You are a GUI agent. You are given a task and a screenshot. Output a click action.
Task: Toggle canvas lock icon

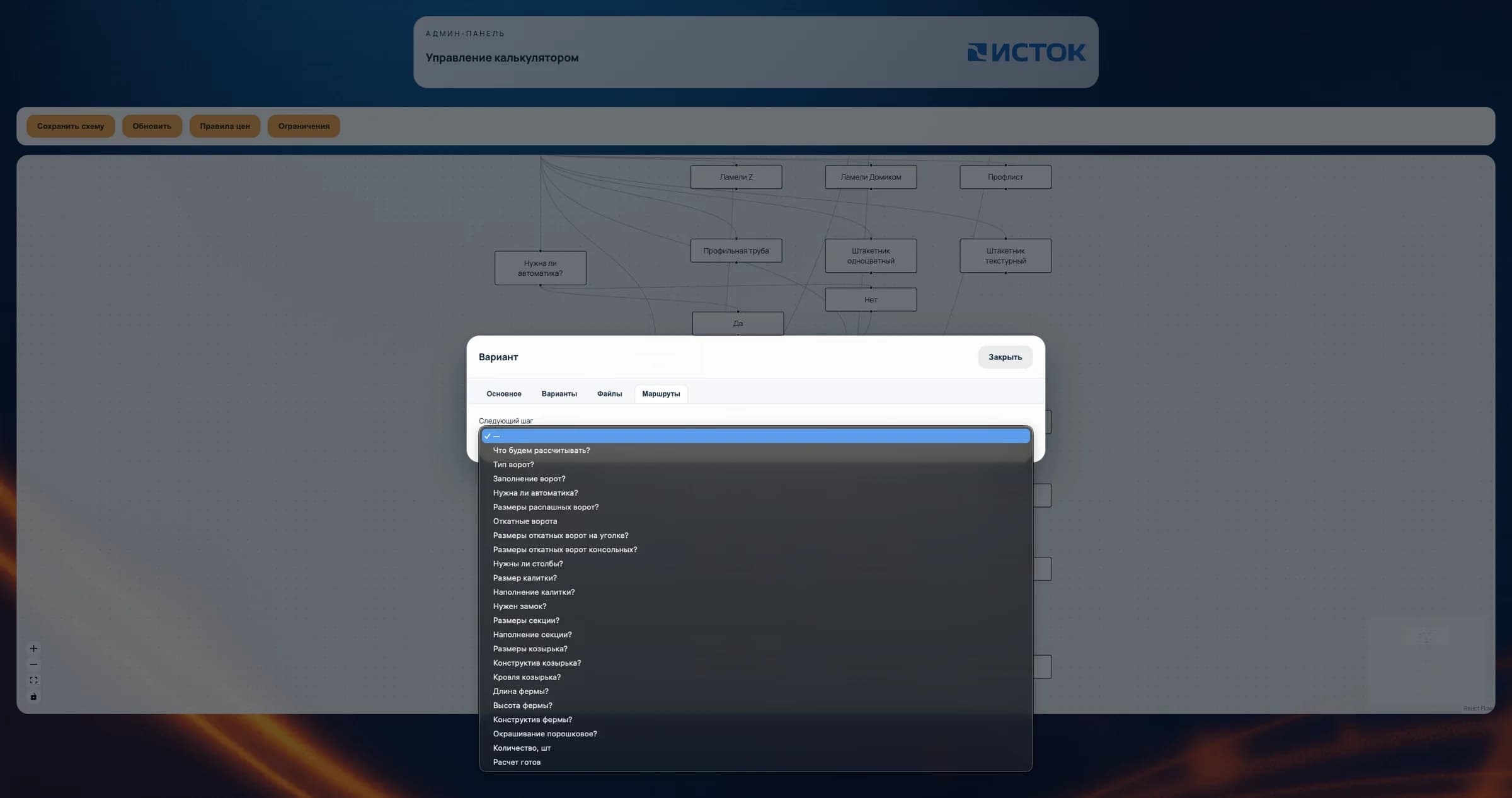pos(33,697)
